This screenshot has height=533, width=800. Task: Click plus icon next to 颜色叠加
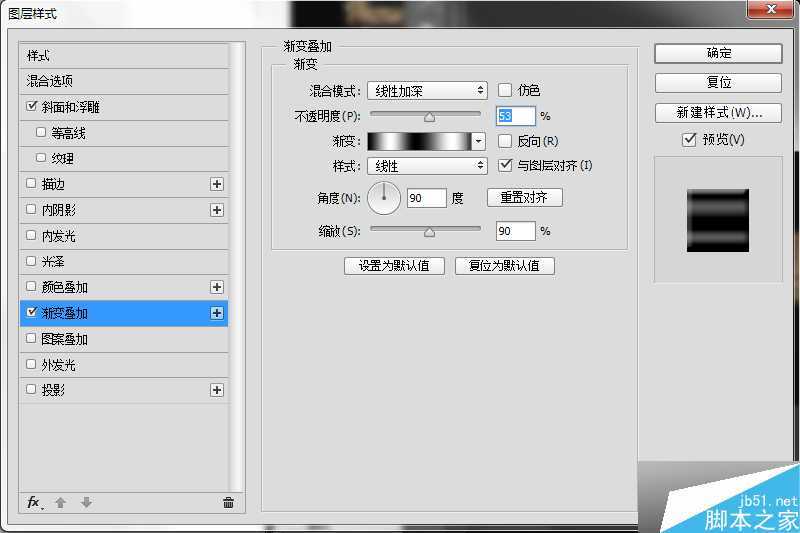pos(216,287)
